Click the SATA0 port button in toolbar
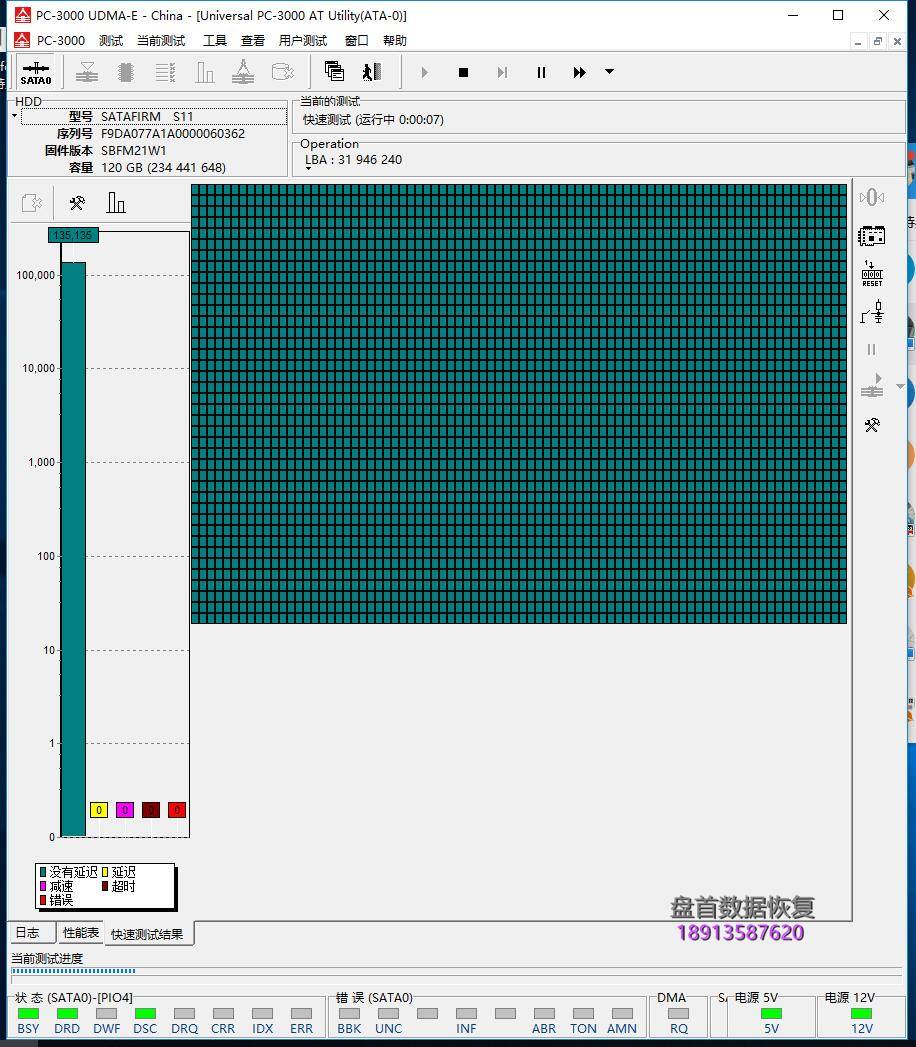The width and height of the screenshot is (916, 1047). [36, 72]
